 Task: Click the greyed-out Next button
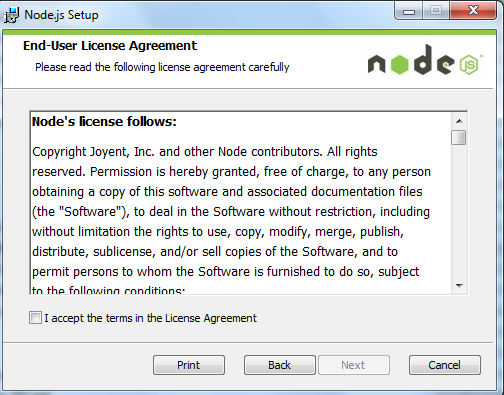[354, 365]
